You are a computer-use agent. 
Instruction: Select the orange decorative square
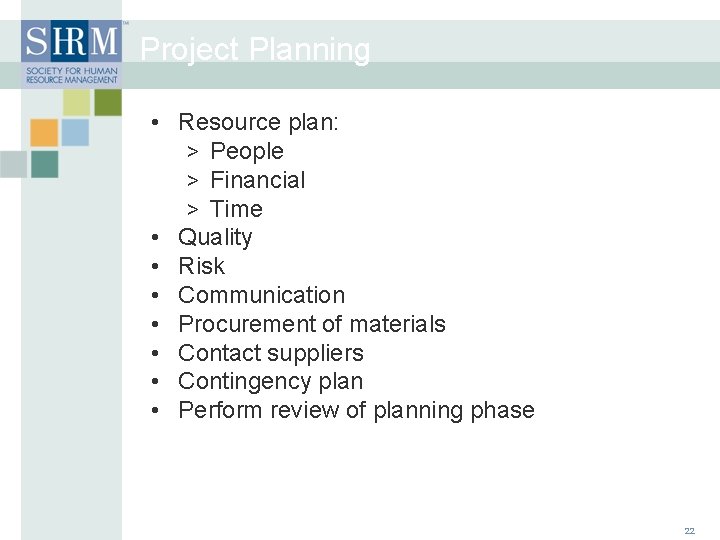pyautogui.click(x=44, y=133)
